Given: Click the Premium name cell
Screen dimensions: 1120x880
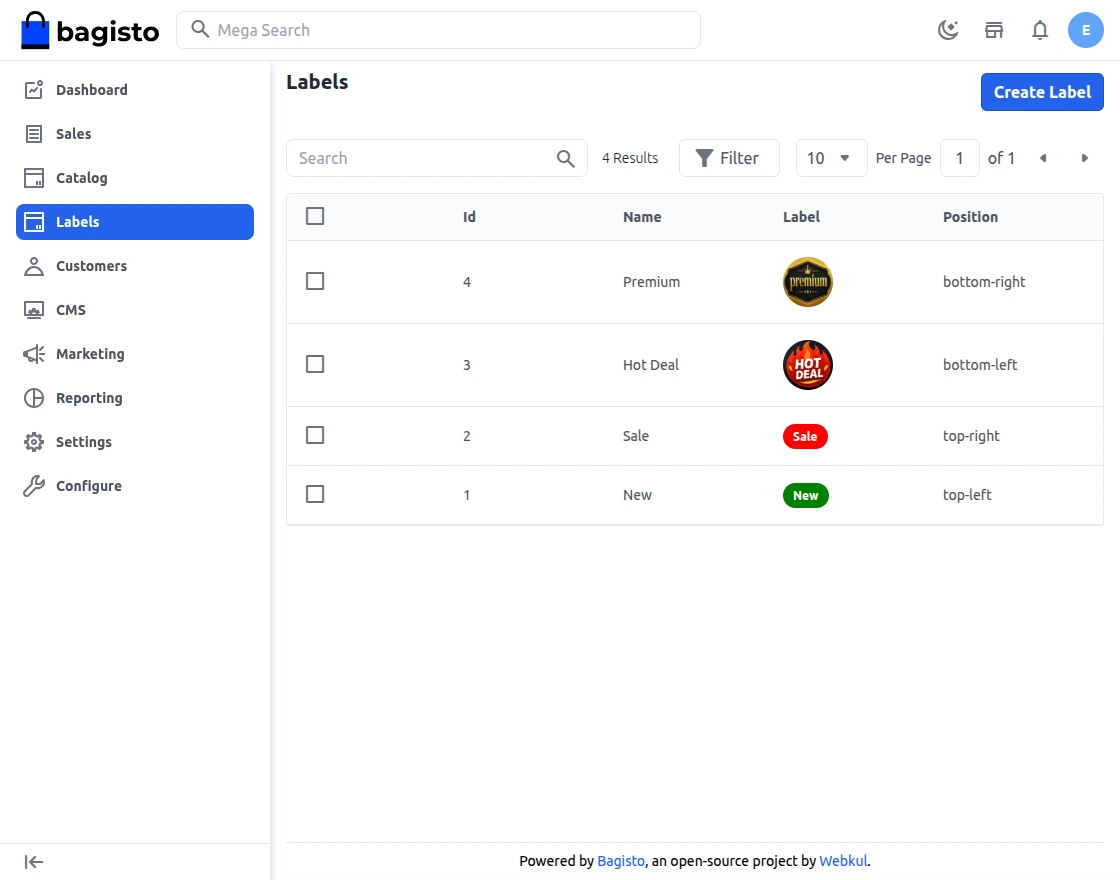Looking at the screenshot, I should [651, 281].
